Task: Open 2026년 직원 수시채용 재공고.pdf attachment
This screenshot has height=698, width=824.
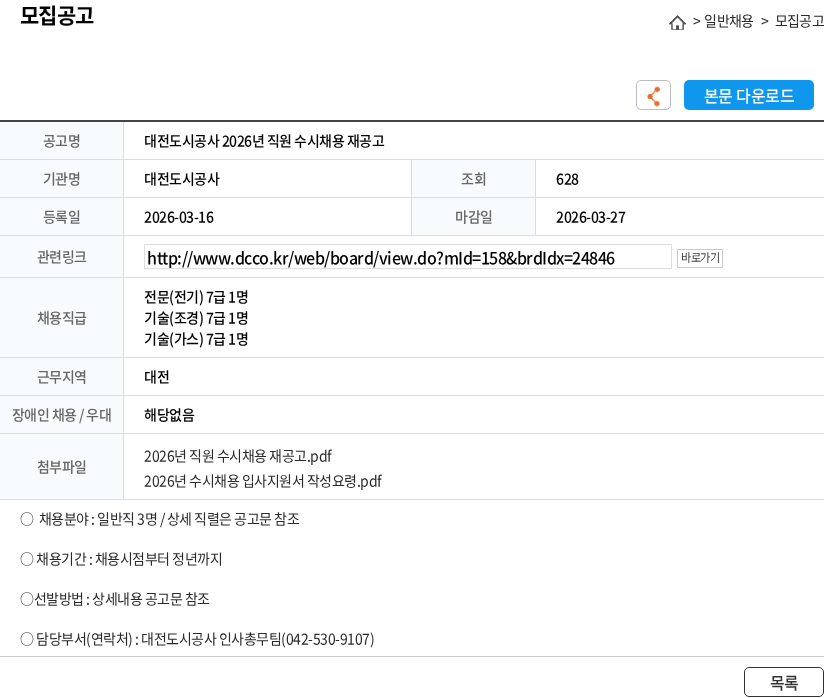Action: click(238, 456)
